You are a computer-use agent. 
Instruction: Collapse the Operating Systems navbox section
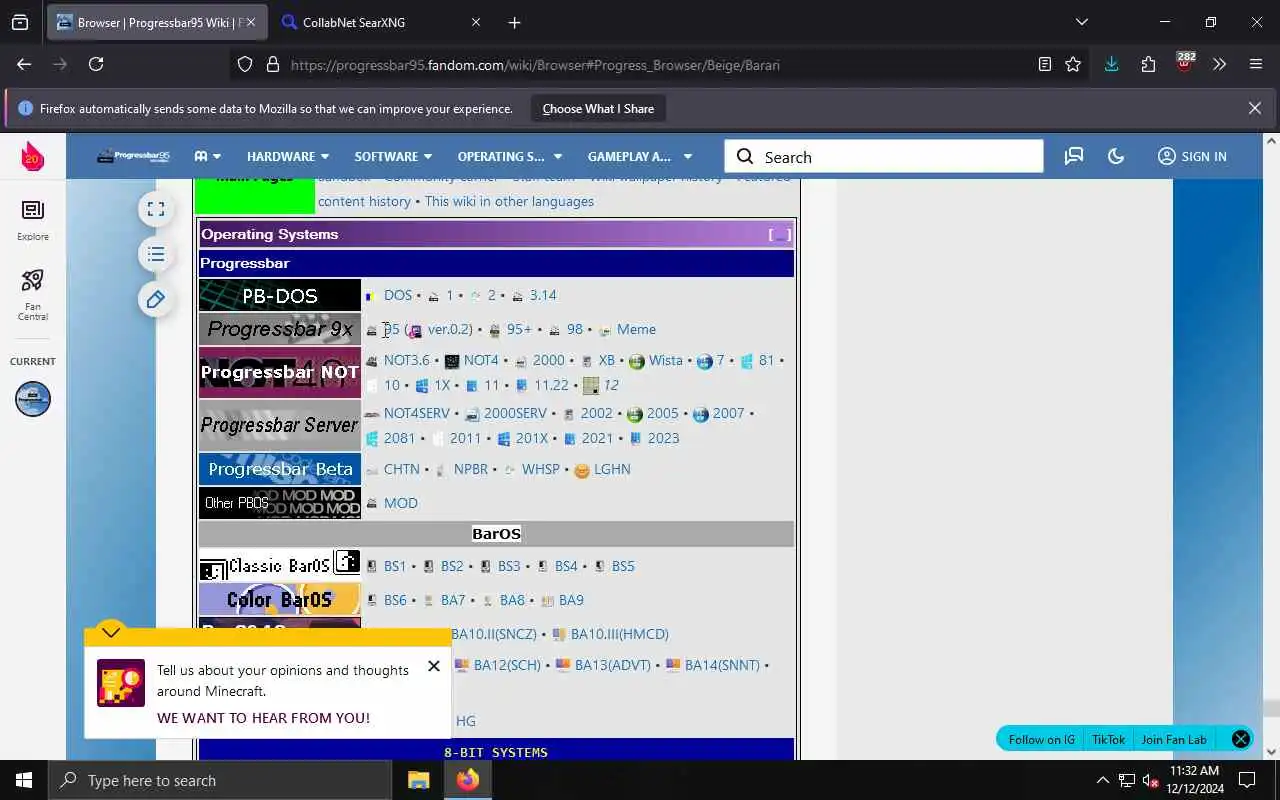780,235
